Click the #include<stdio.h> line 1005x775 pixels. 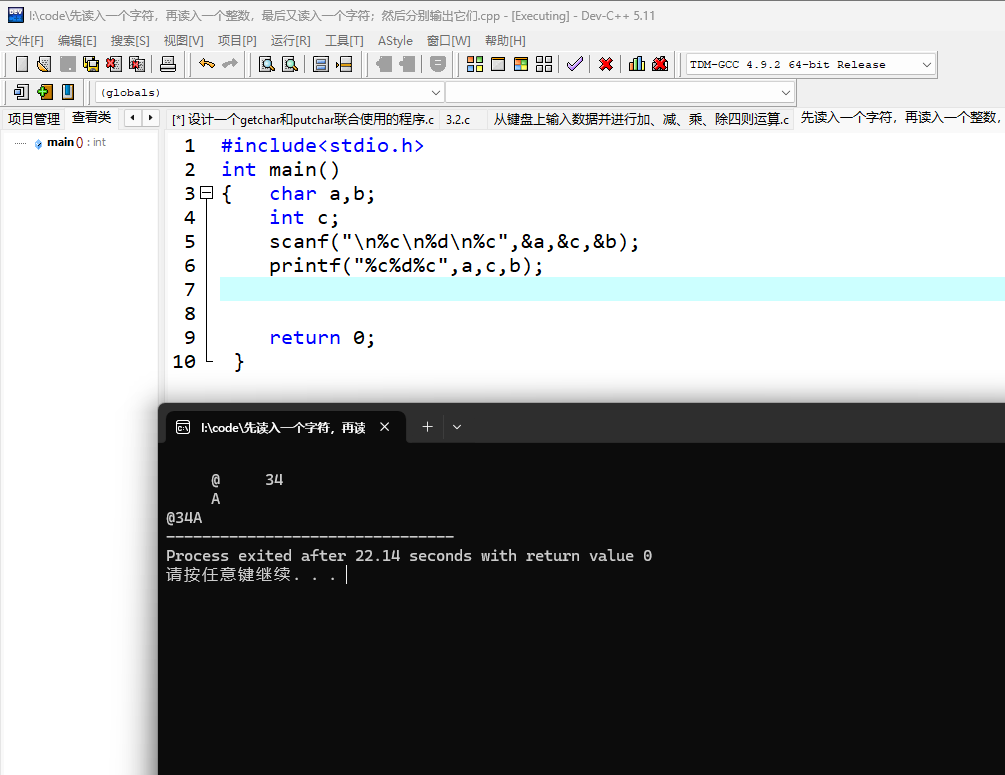coord(322,146)
